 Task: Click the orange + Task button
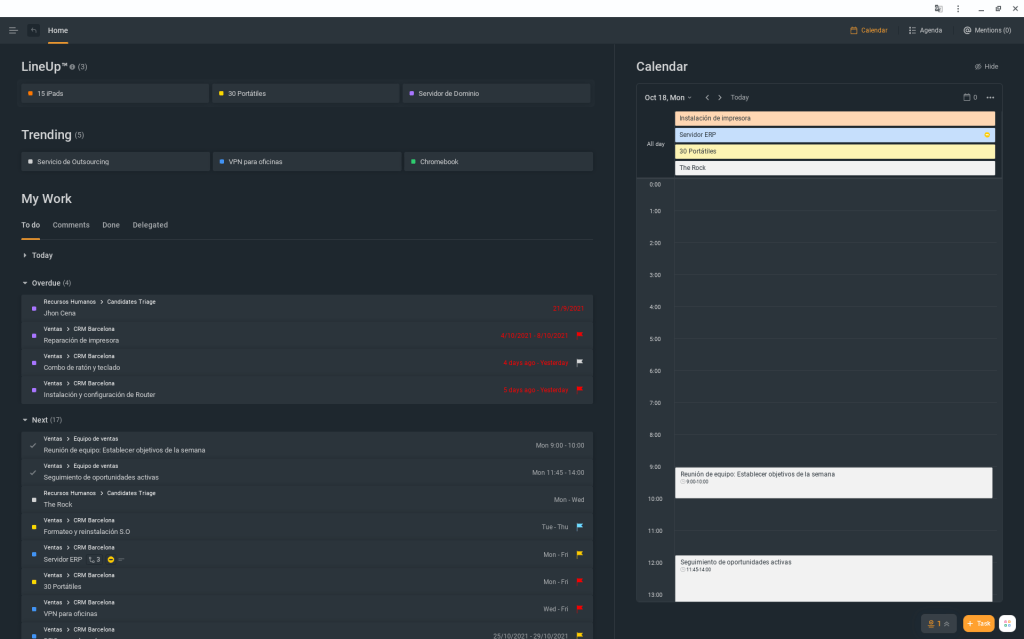[x=978, y=623]
